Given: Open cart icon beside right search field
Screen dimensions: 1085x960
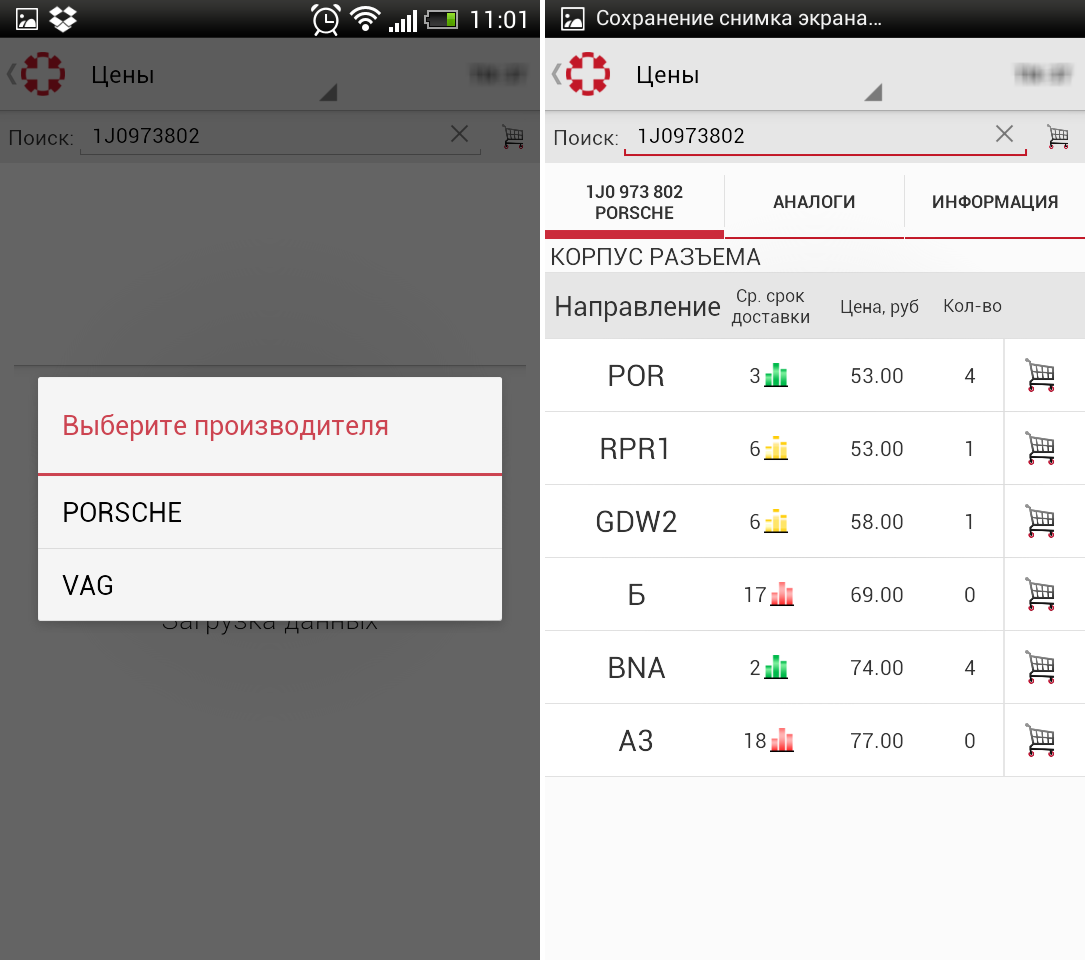Looking at the screenshot, I should coord(1058,136).
